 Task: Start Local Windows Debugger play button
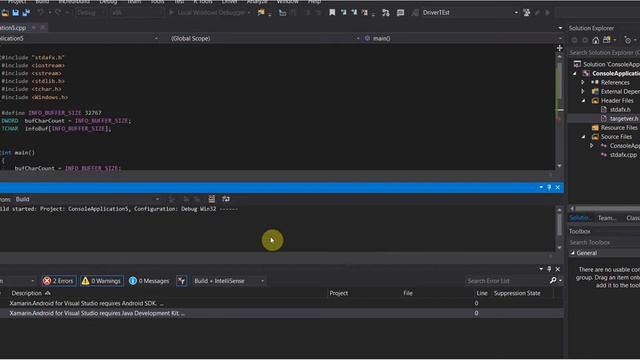point(171,13)
